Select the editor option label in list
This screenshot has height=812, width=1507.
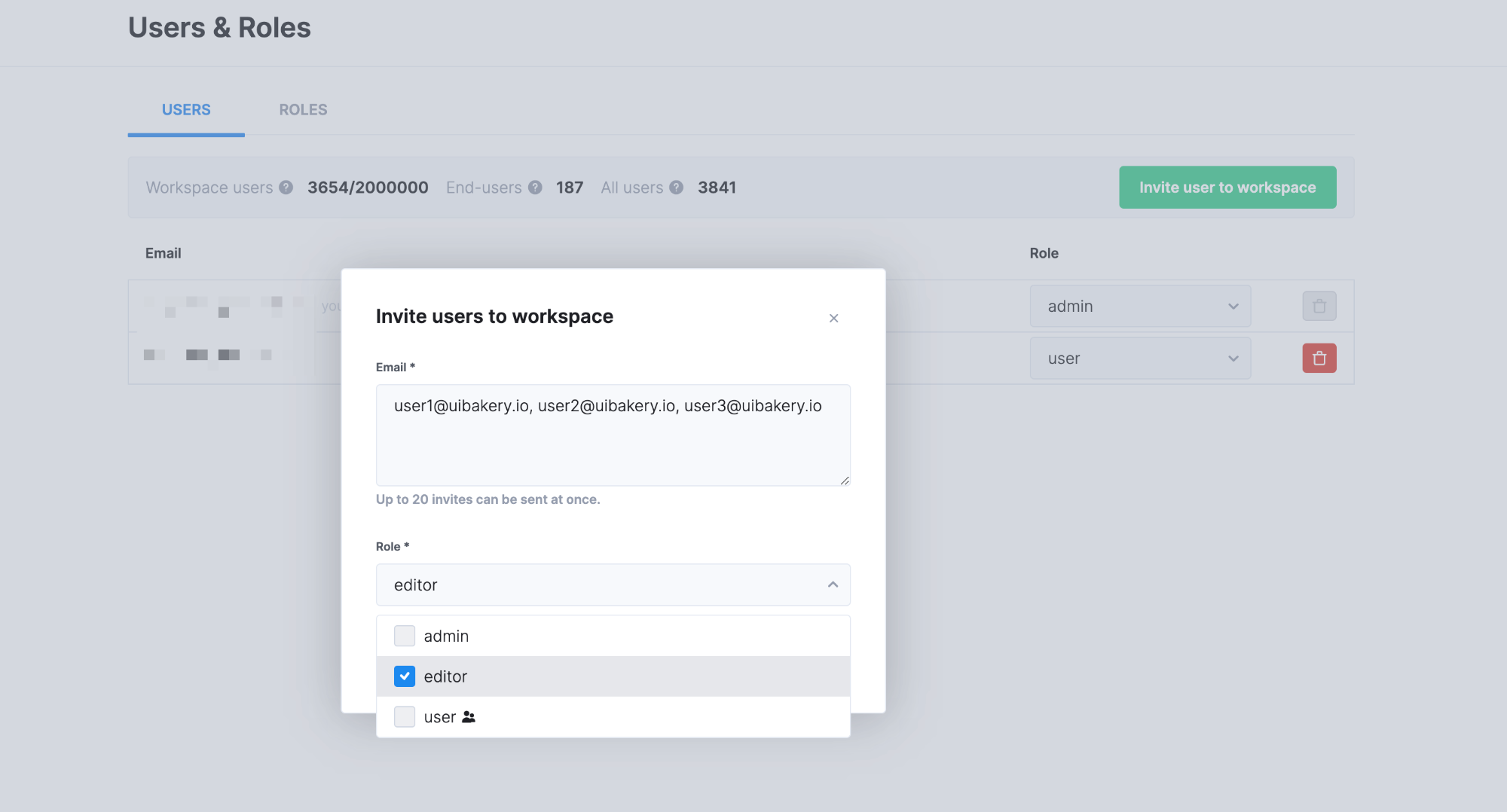pyautogui.click(x=445, y=676)
